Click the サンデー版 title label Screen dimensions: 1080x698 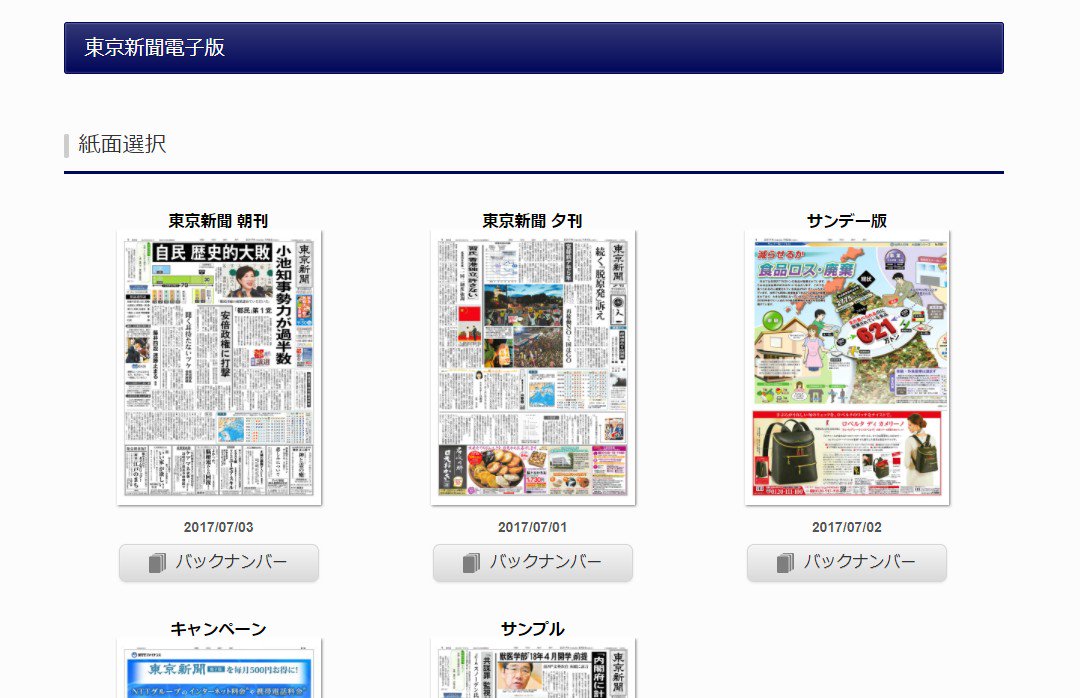click(847, 220)
